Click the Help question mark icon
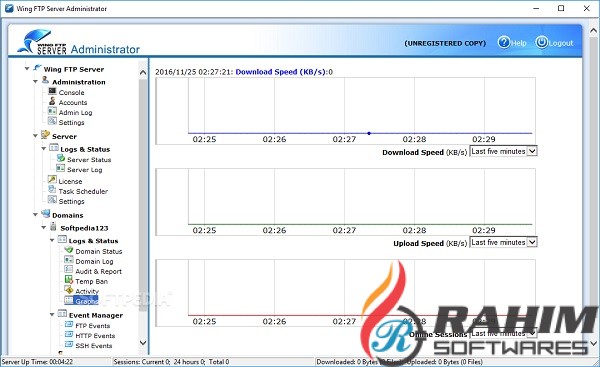The width and height of the screenshot is (600, 367). [504, 42]
